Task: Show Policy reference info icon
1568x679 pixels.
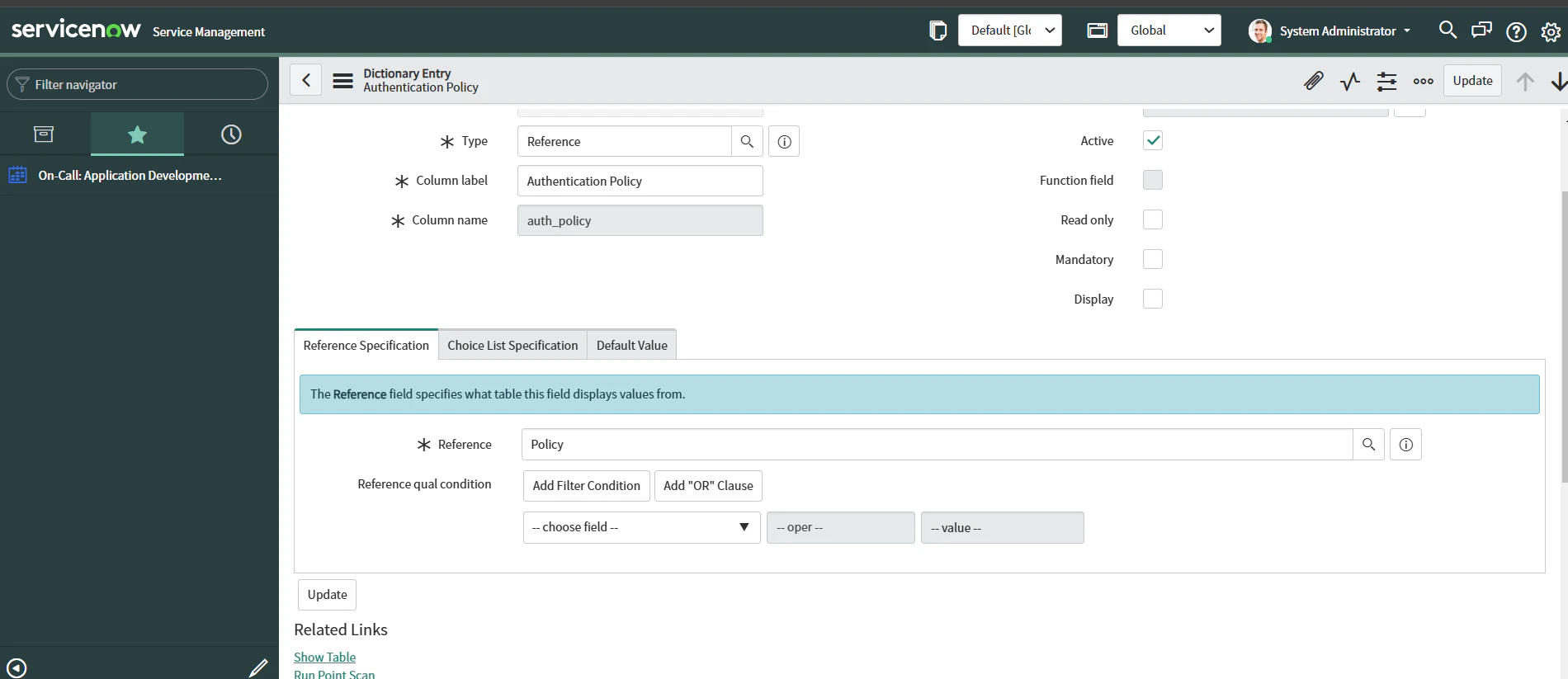Action: coord(1405,444)
